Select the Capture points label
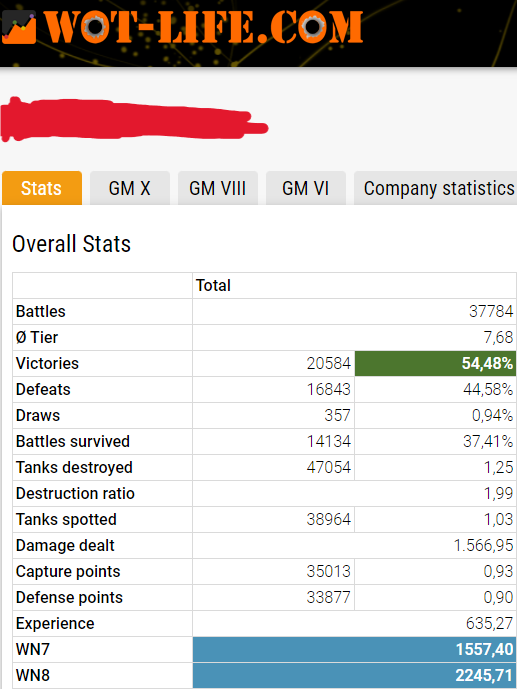517x689 pixels. (68, 571)
